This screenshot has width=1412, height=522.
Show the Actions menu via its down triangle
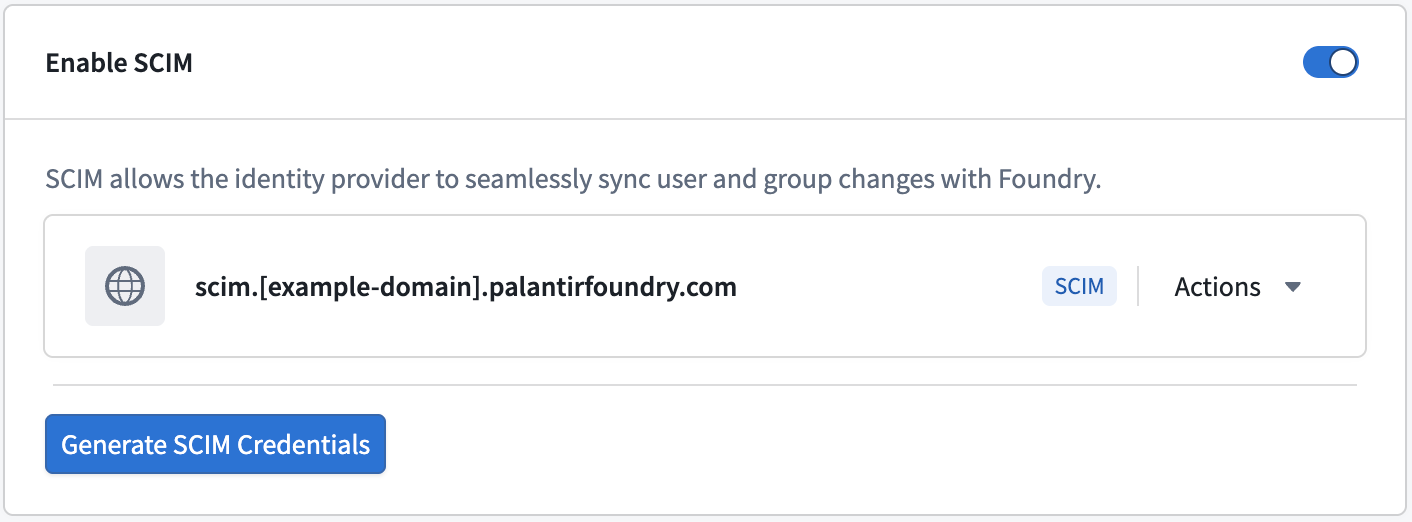tap(1292, 287)
